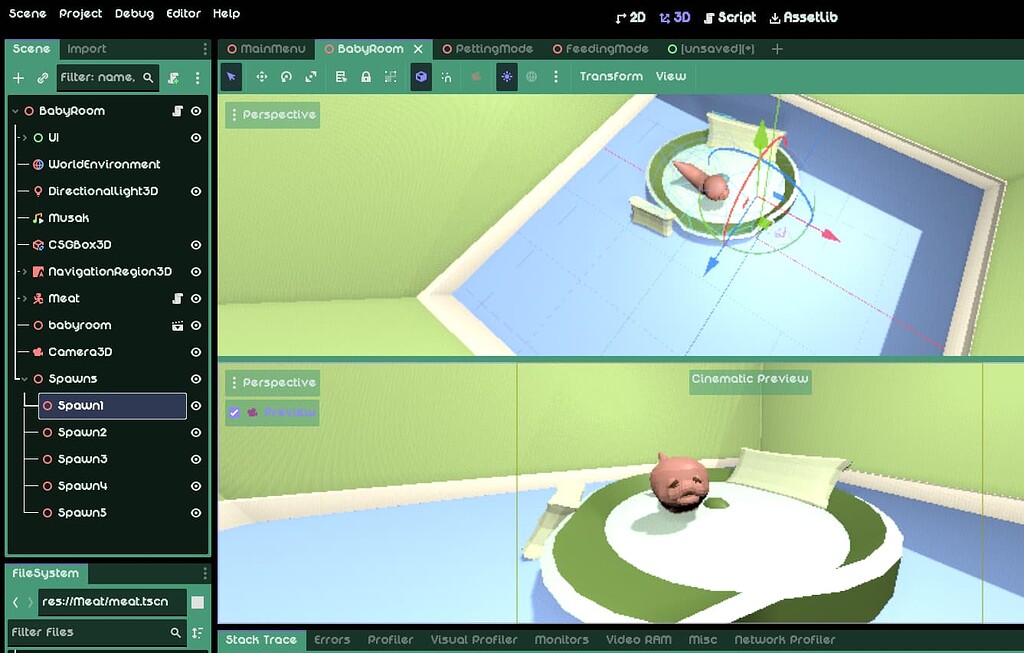Image resolution: width=1024 pixels, height=653 pixels.
Task: Toggle Use Local Space cube icon
Action: coord(421,77)
